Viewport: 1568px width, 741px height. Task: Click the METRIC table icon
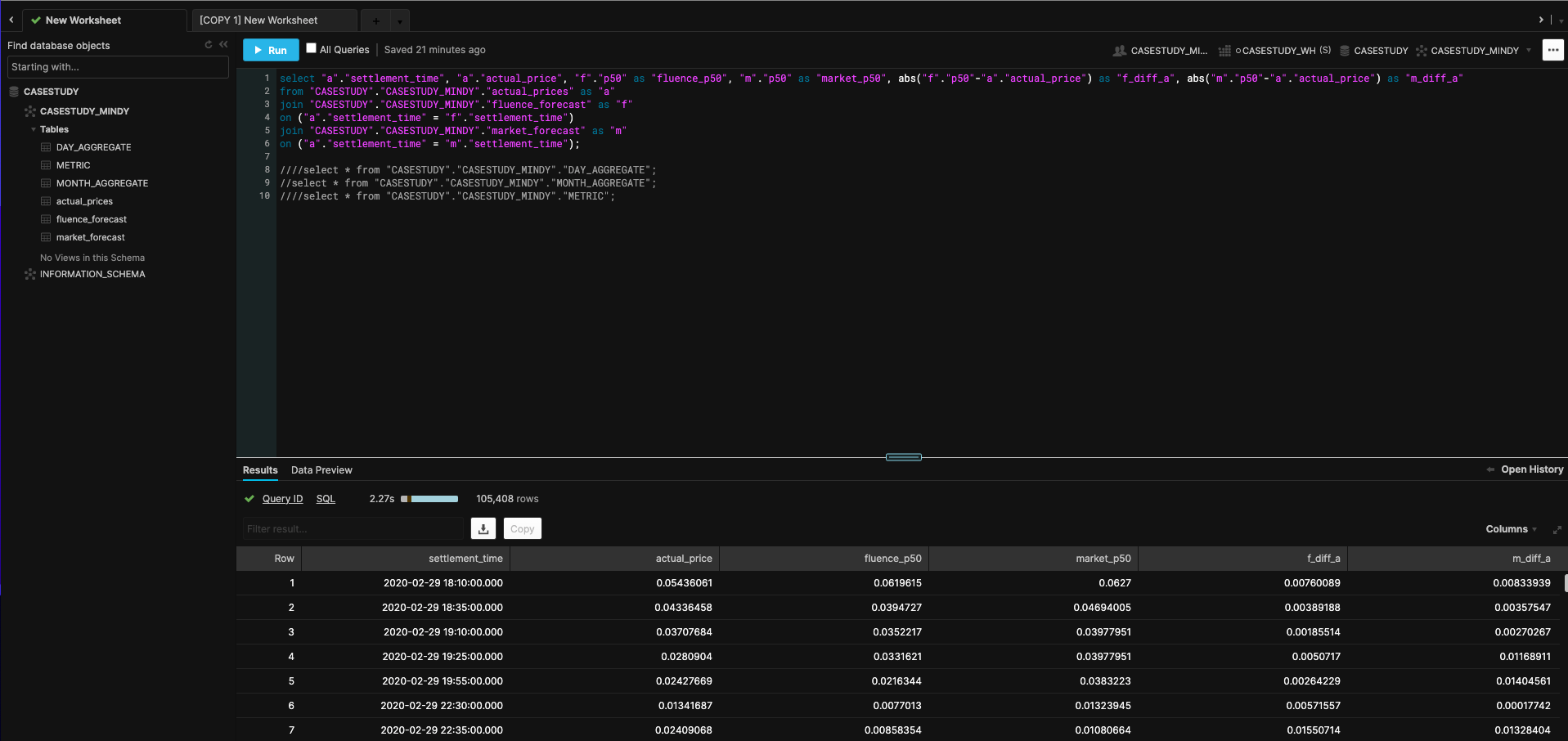pos(46,165)
